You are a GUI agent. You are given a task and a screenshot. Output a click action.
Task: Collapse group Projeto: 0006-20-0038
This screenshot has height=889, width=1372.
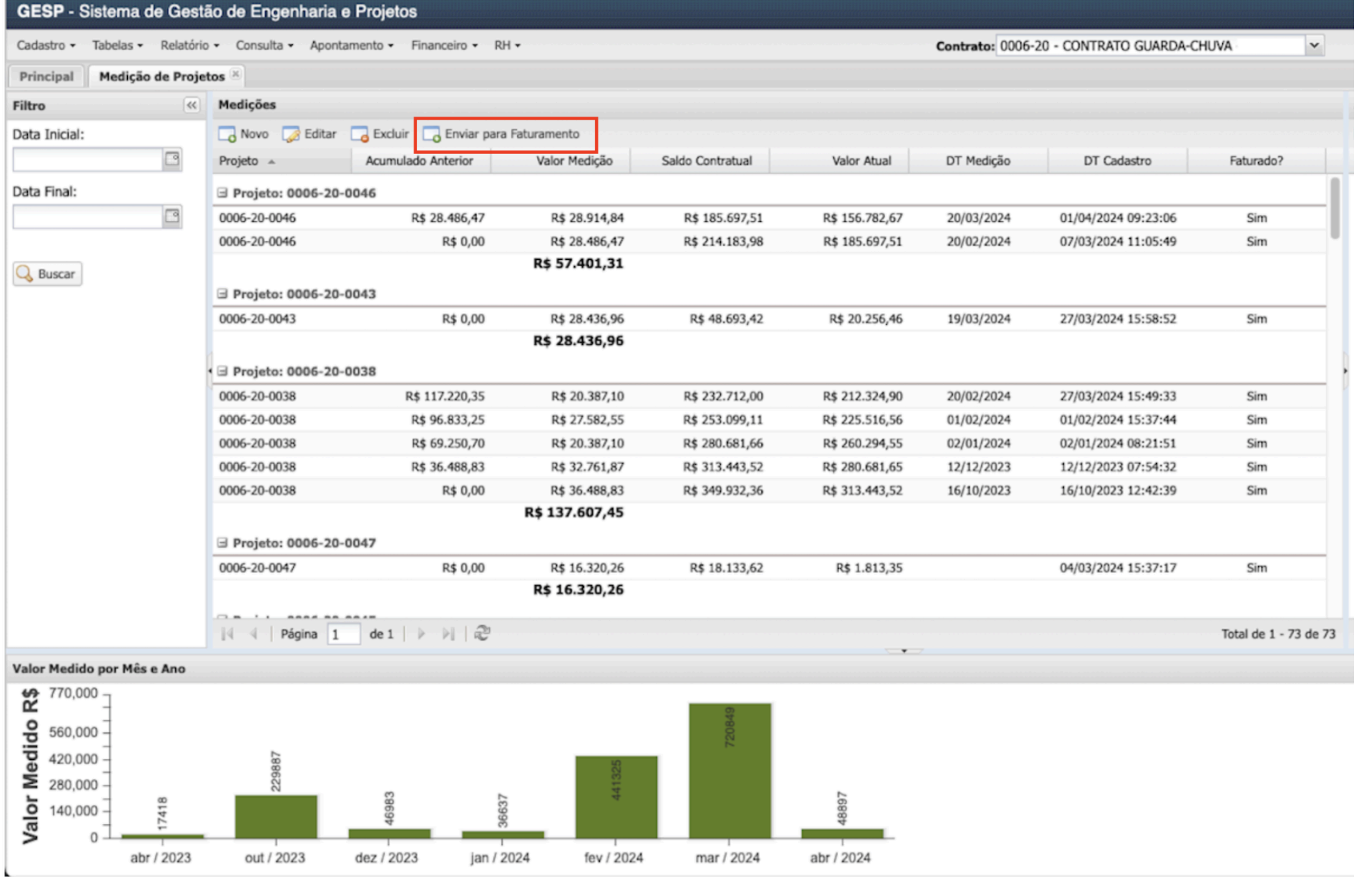tap(223, 372)
